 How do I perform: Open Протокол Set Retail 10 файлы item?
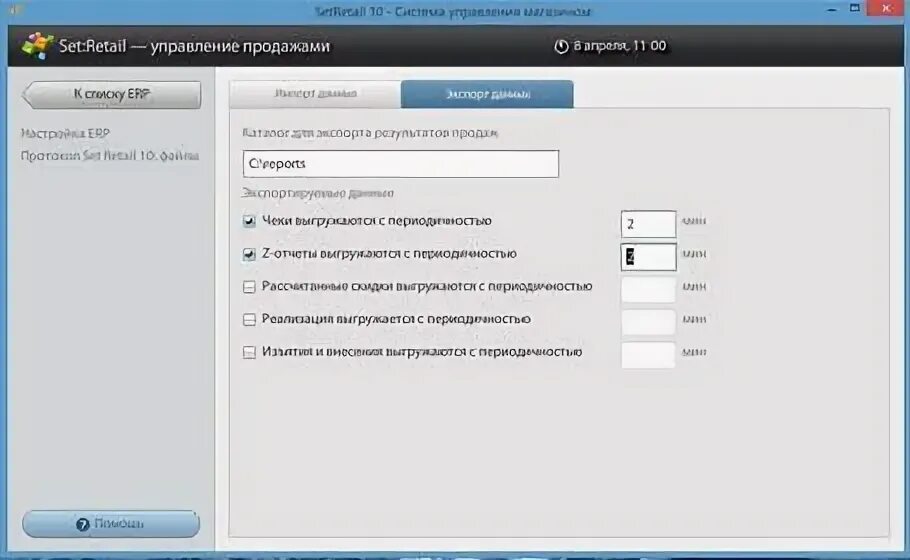[x=110, y=156]
